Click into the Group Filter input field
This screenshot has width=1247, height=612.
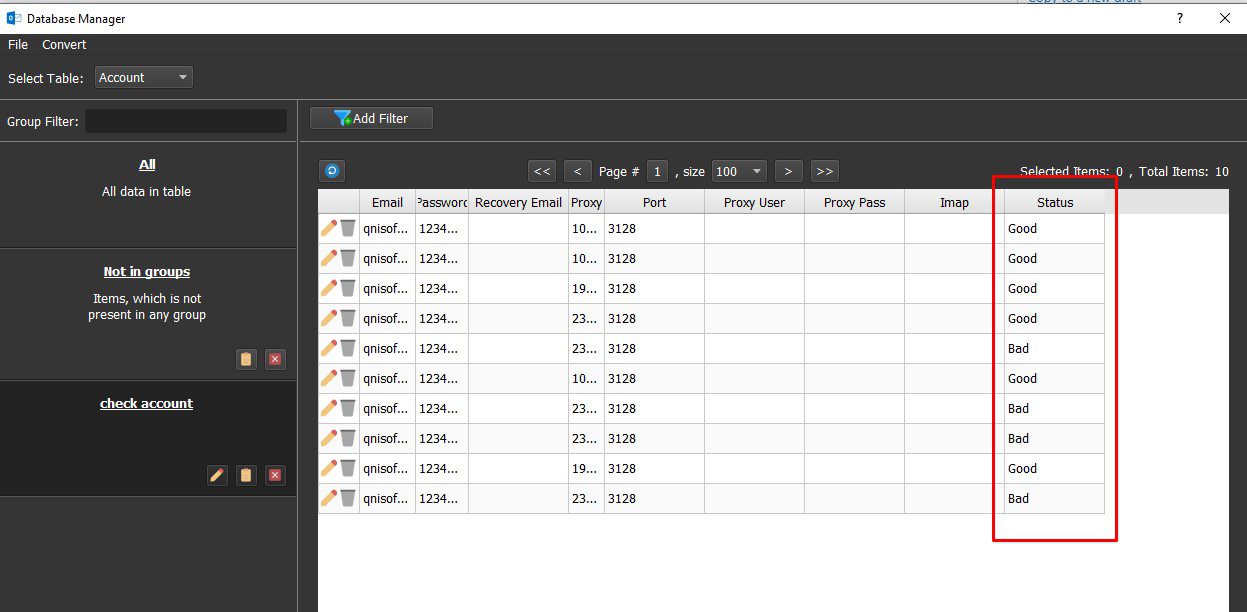click(186, 121)
